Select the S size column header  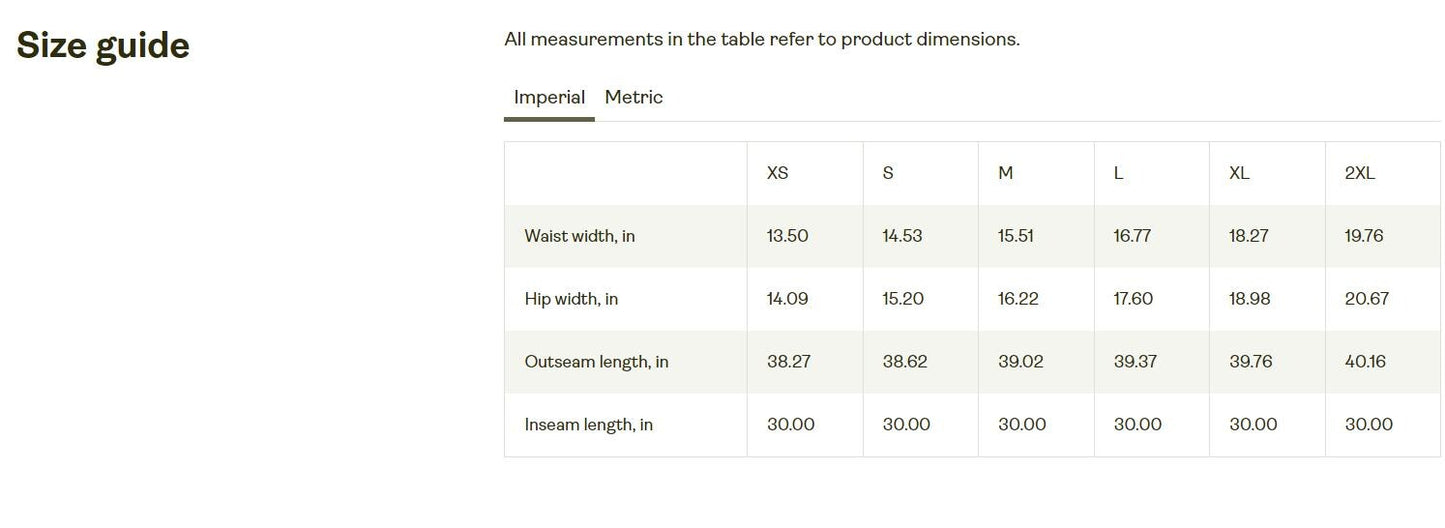pyautogui.click(x=888, y=173)
